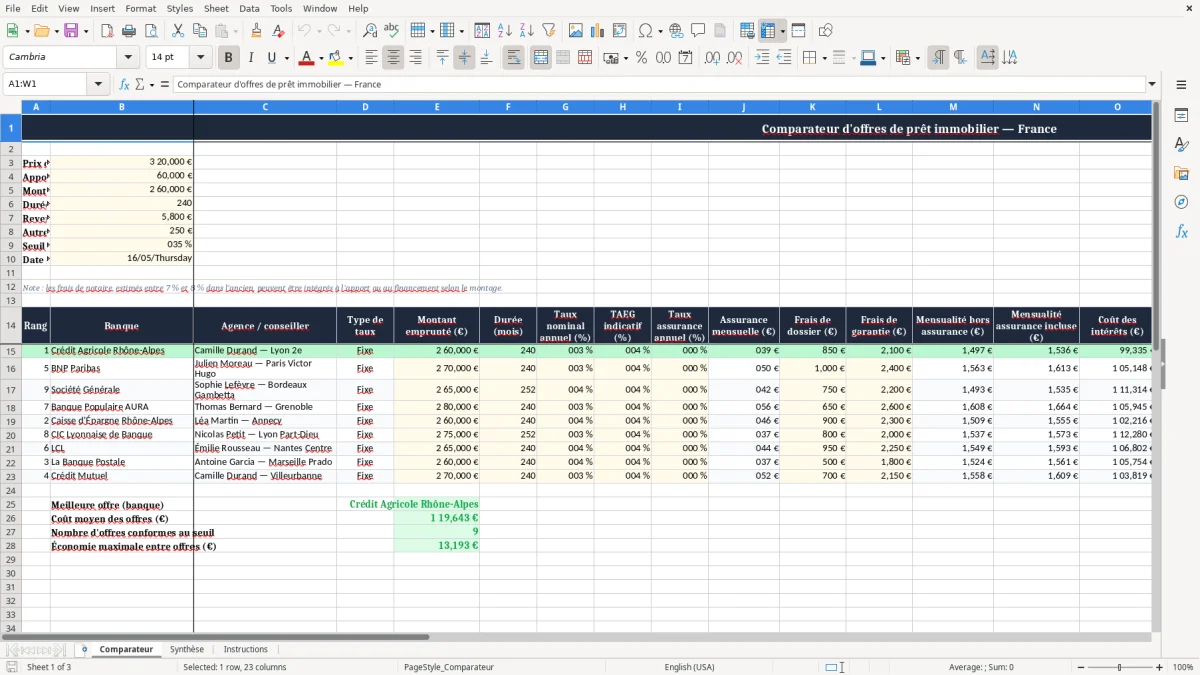Toggle Italic formatting
This screenshot has width=1200, height=675.
[251, 58]
